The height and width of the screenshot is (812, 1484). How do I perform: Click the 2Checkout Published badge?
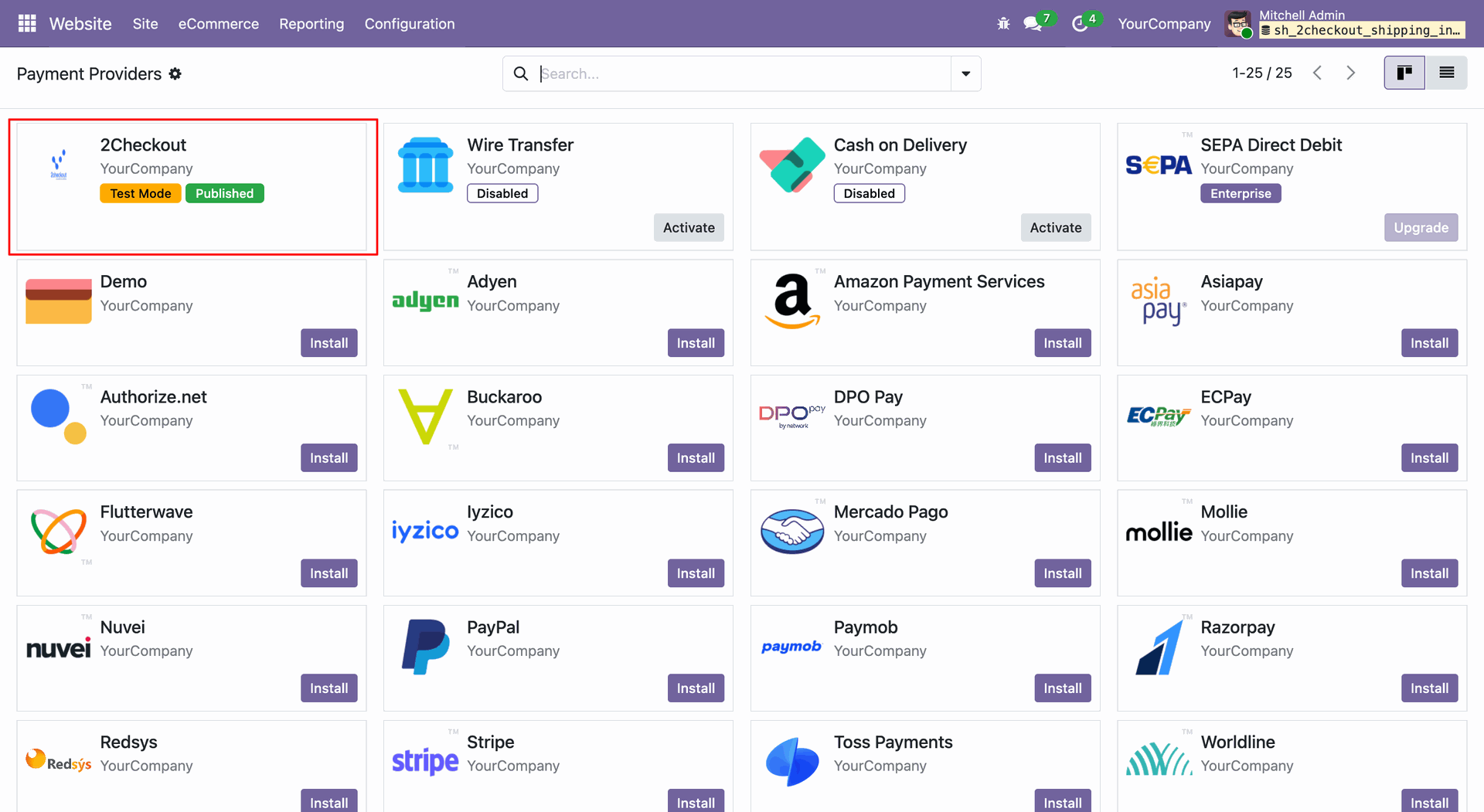225,193
